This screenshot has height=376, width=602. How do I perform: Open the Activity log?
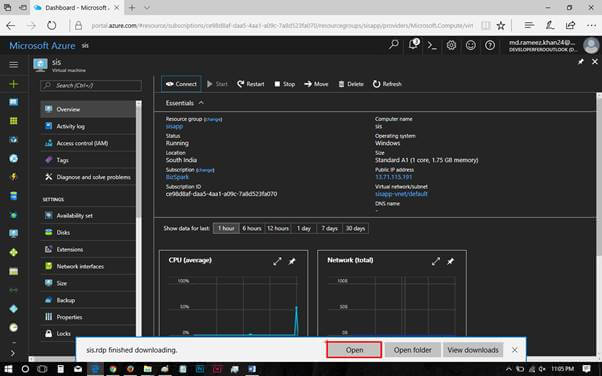point(88,126)
